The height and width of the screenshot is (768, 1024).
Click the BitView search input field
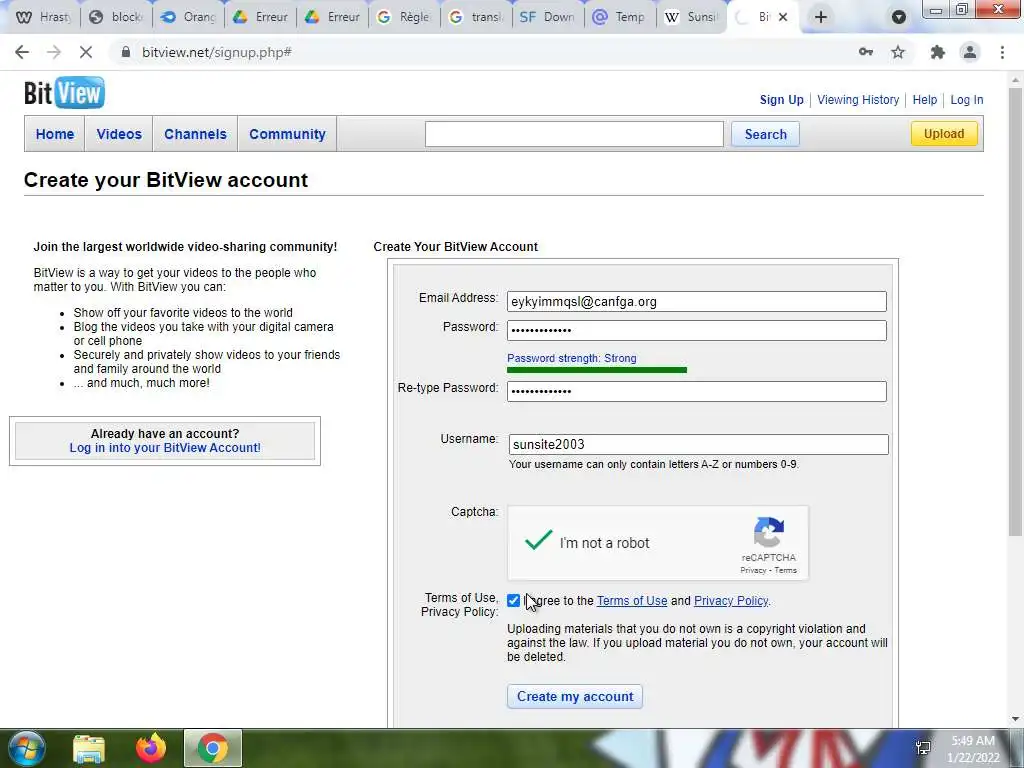click(x=574, y=134)
